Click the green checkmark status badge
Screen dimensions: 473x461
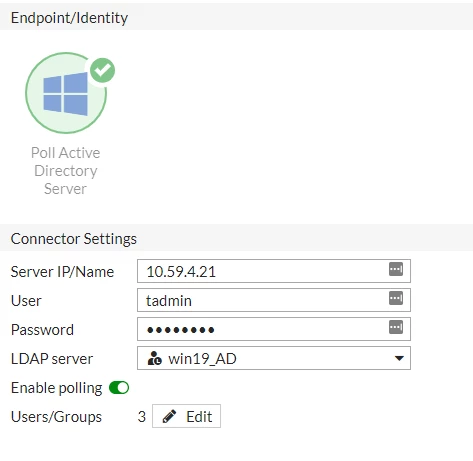coord(103,70)
